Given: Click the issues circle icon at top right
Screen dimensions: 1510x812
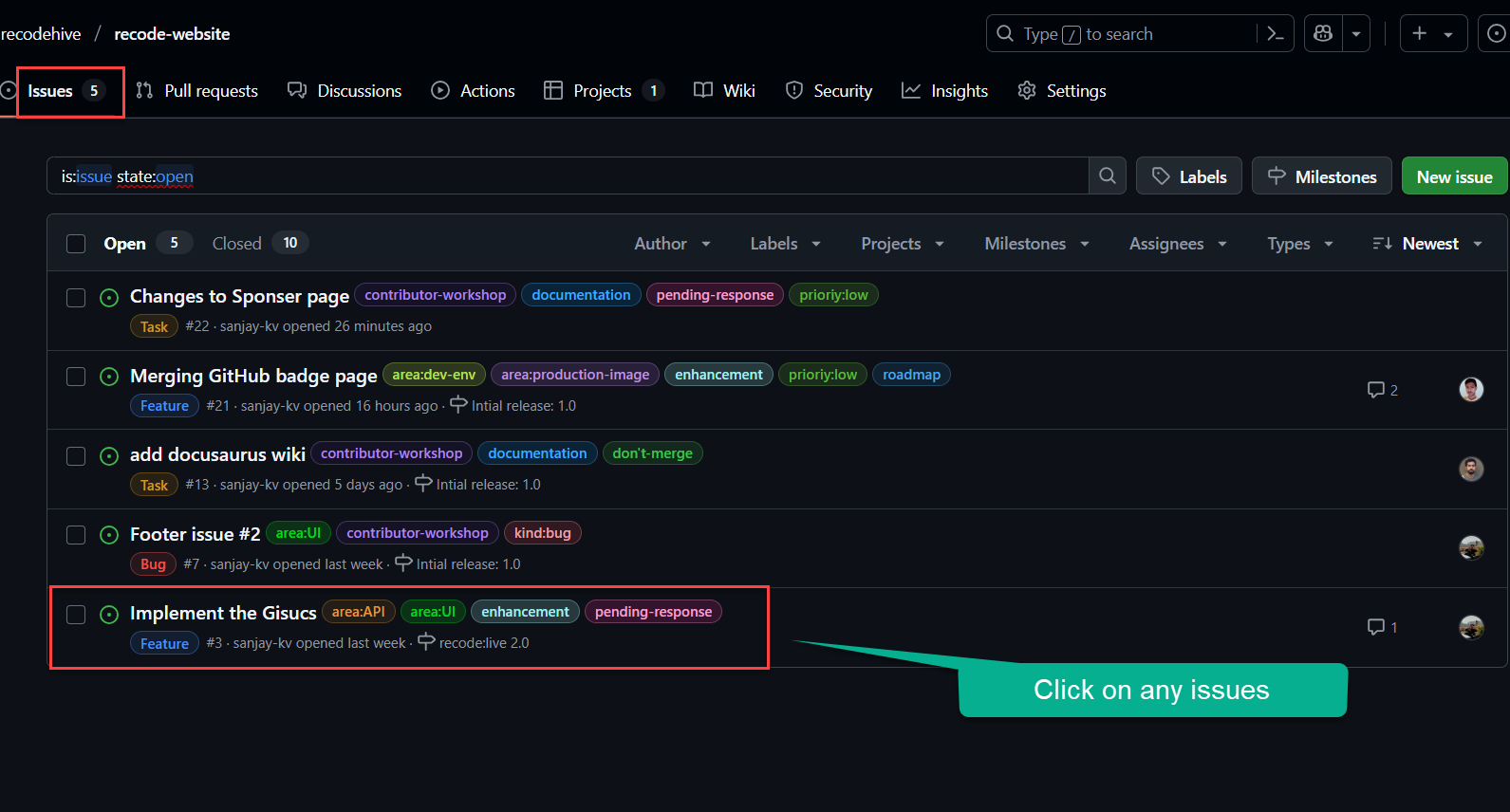Looking at the screenshot, I should tap(1496, 34).
